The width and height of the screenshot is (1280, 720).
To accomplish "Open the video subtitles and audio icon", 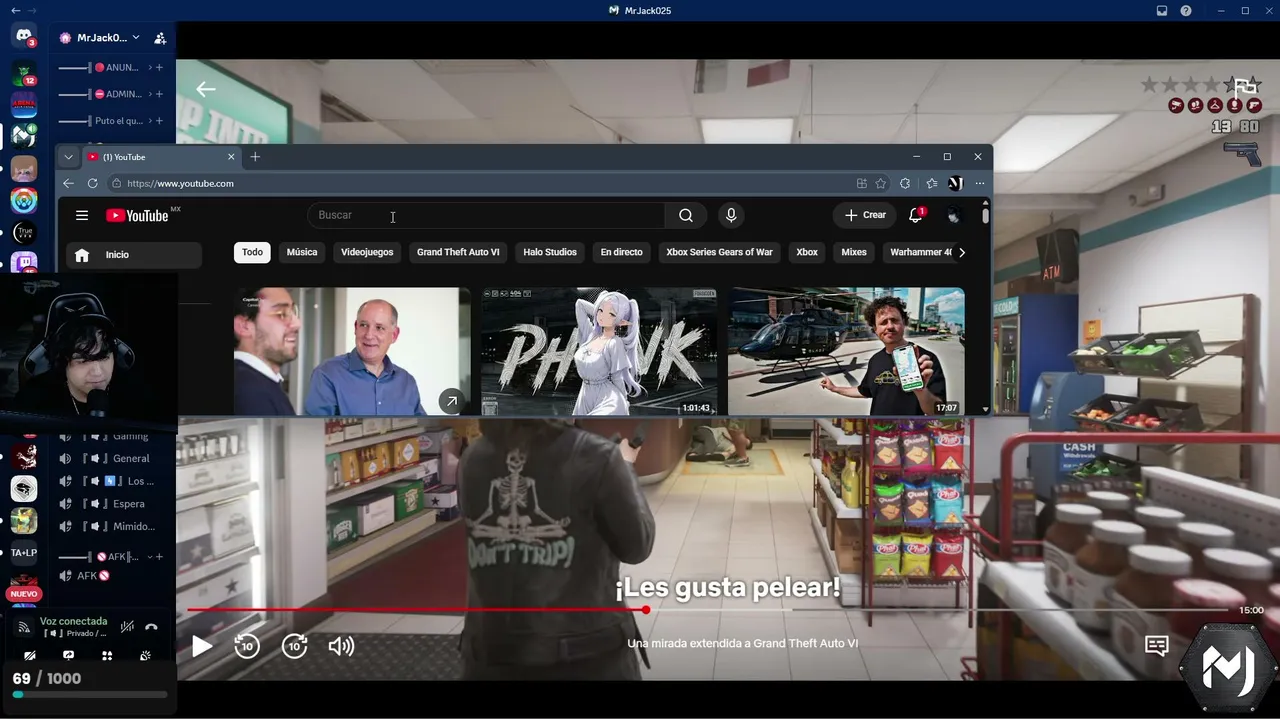I will tap(1157, 646).
